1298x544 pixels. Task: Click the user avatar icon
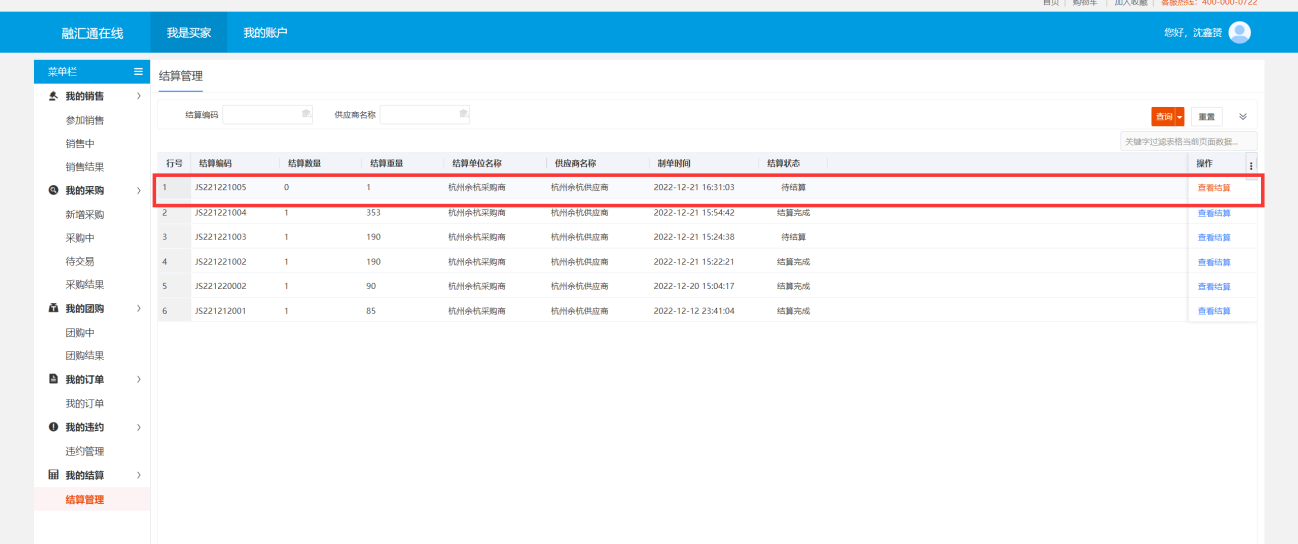click(x=1239, y=33)
